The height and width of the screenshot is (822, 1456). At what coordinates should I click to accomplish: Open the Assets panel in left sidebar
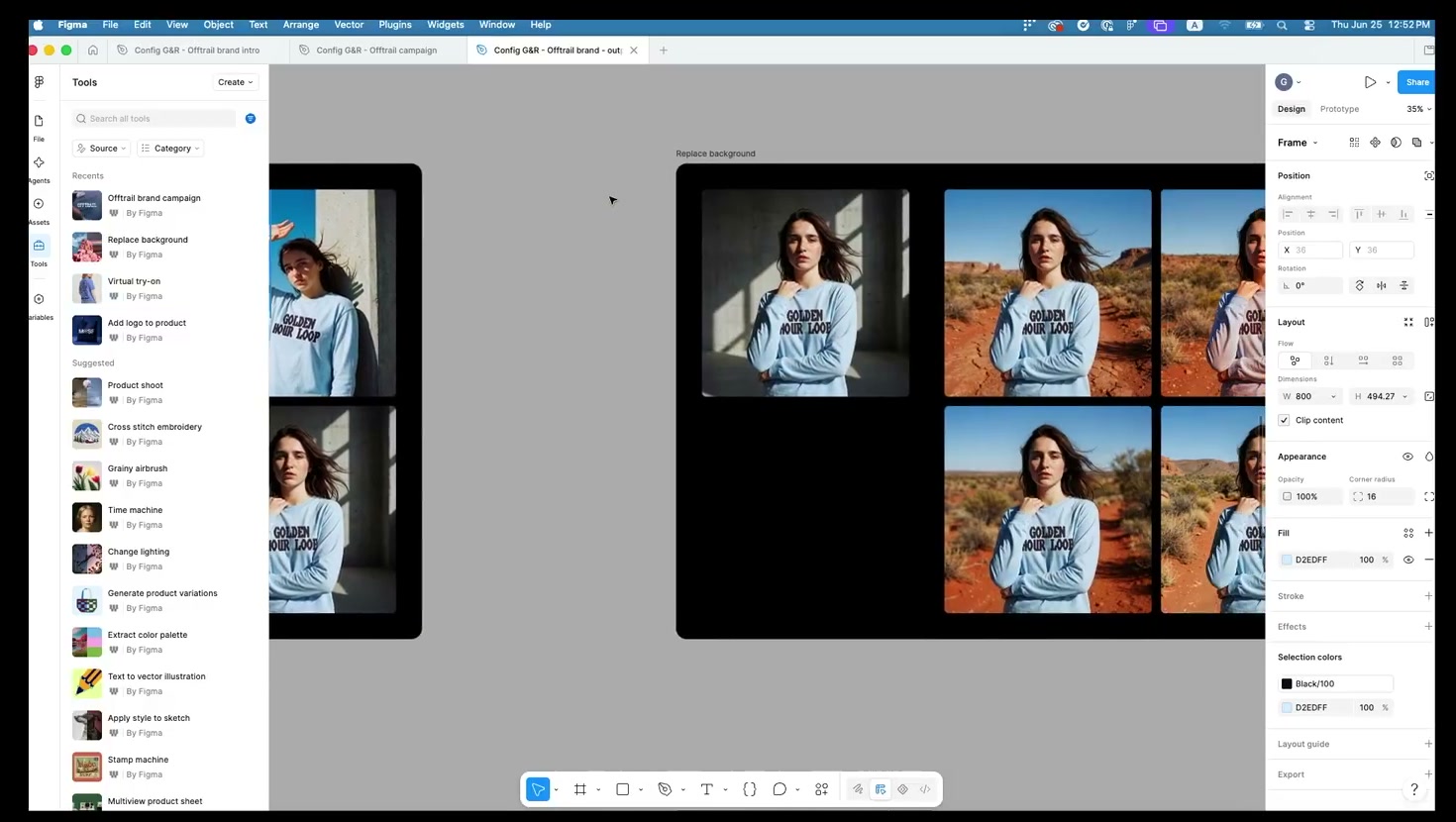pos(39,209)
